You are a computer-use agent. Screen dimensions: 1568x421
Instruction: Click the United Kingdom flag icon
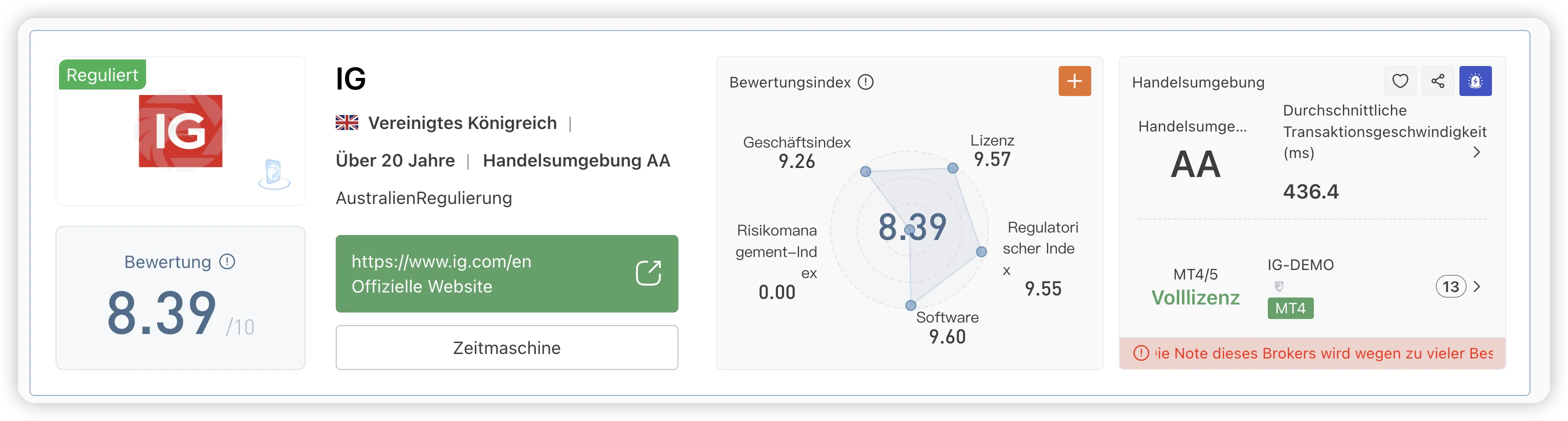pyautogui.click(x=347, y=123)
